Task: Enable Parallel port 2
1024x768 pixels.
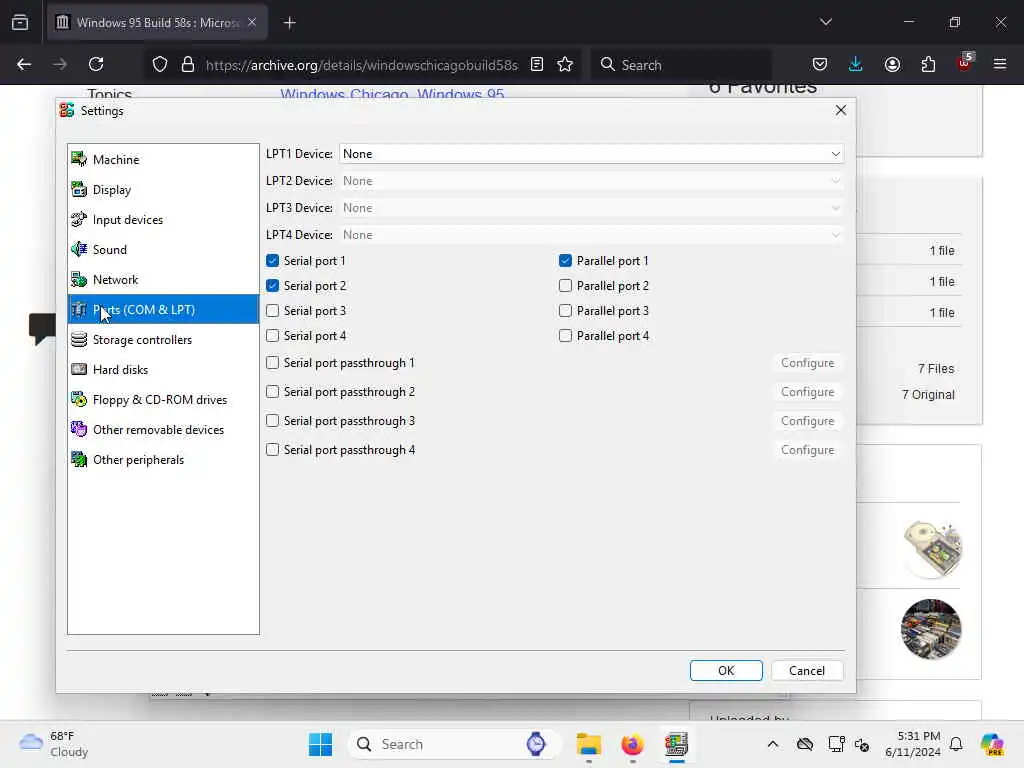Action: [566, 286]
